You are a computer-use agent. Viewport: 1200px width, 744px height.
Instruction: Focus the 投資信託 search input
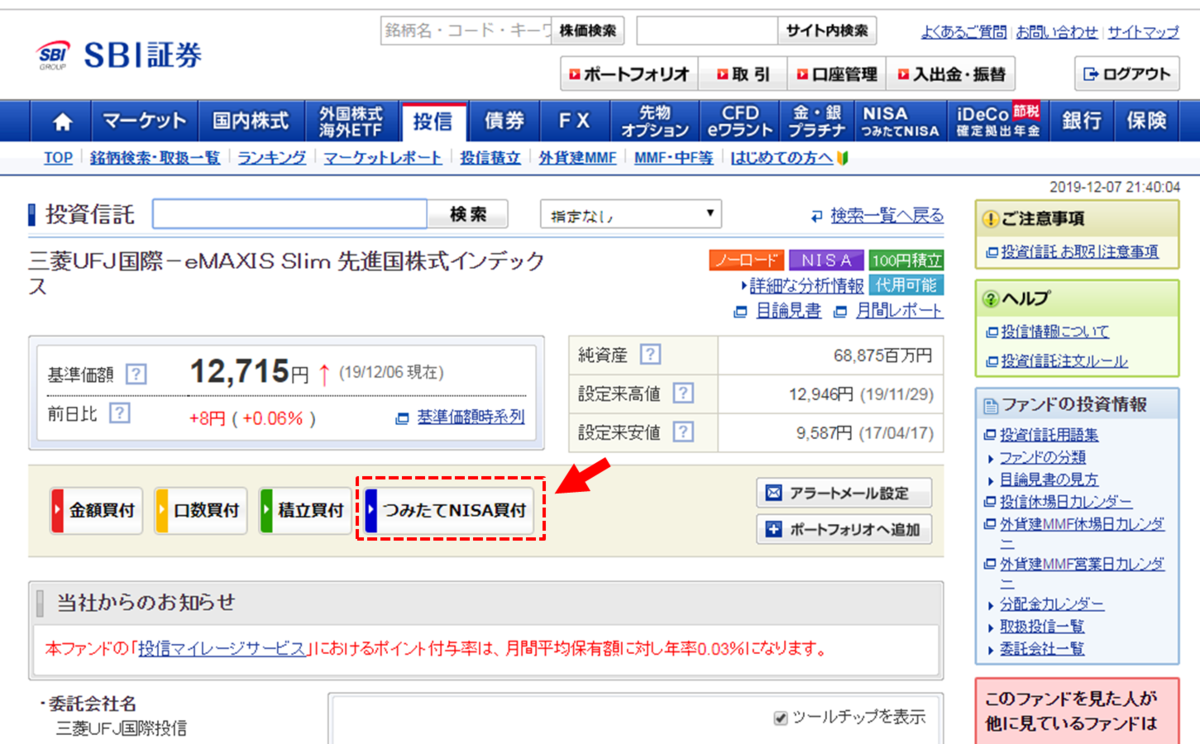click(290, 214)
